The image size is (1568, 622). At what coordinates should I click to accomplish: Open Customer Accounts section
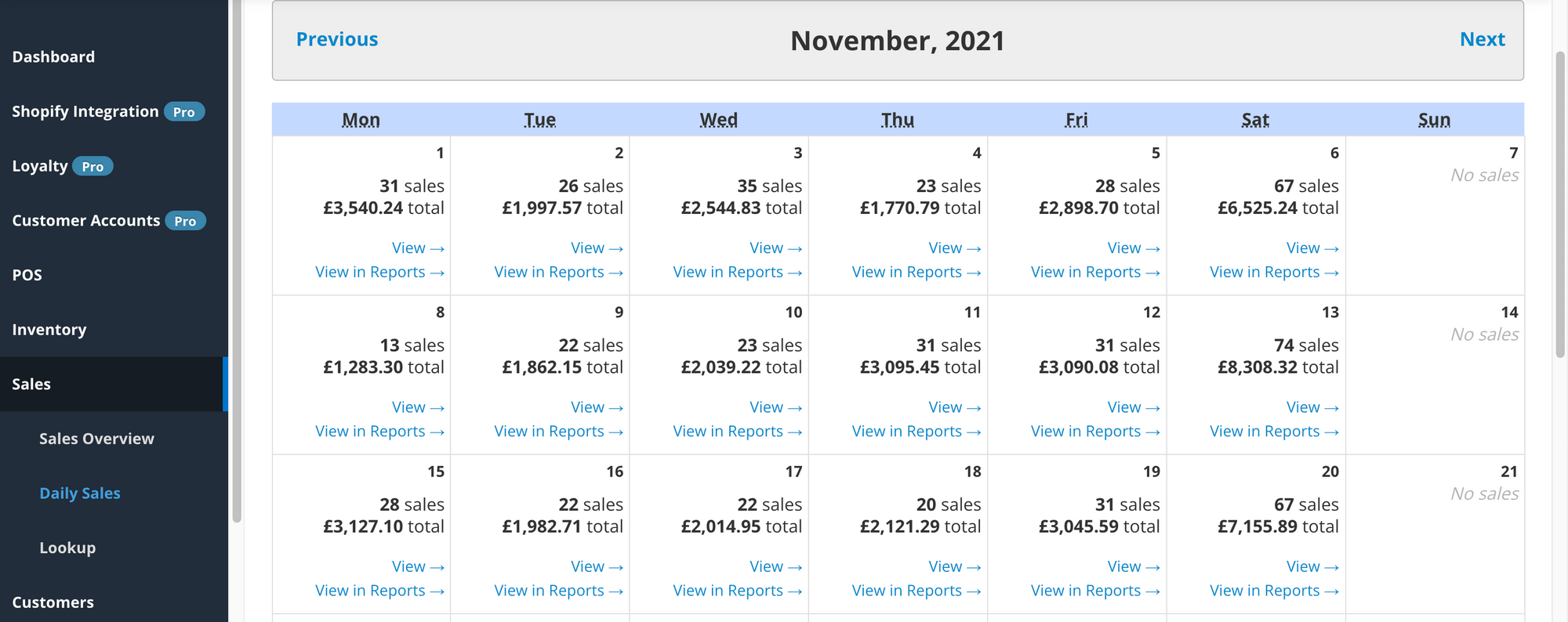click(86, 221)
